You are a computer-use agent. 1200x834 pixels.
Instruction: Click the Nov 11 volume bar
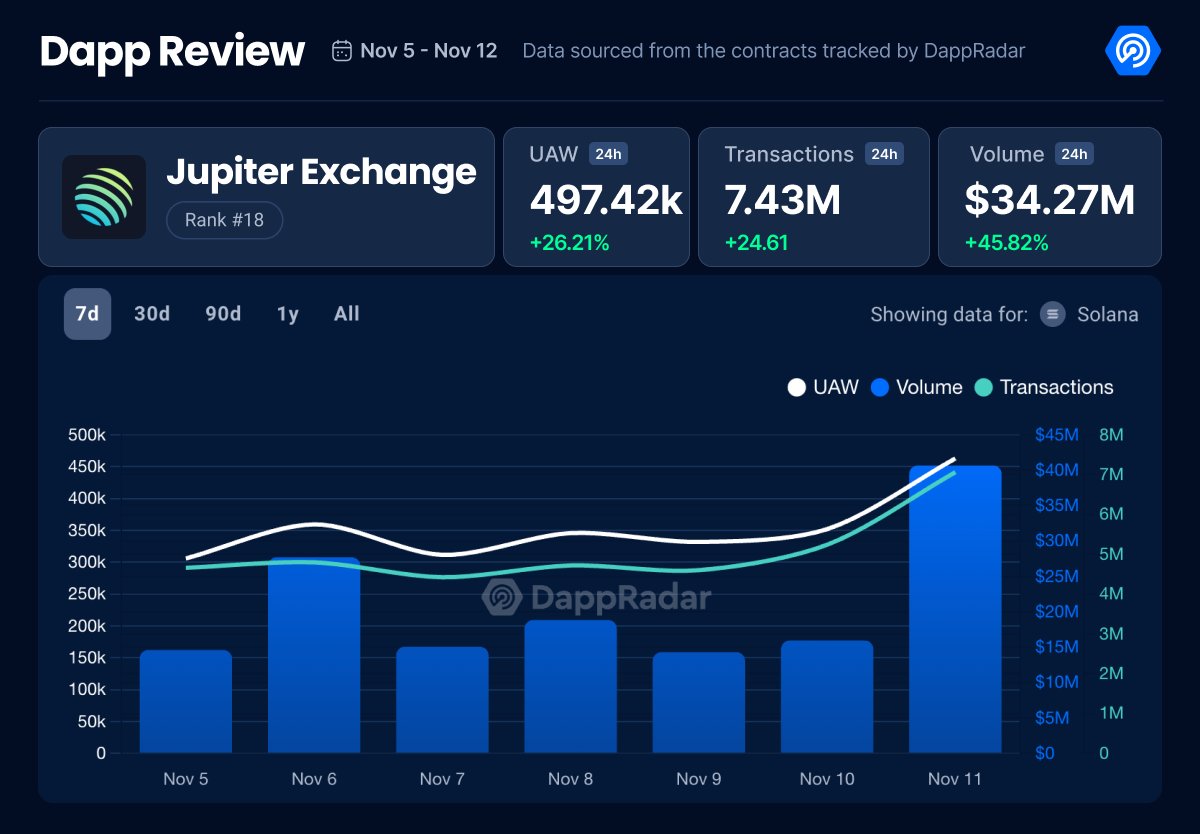[x=955, y=609]
